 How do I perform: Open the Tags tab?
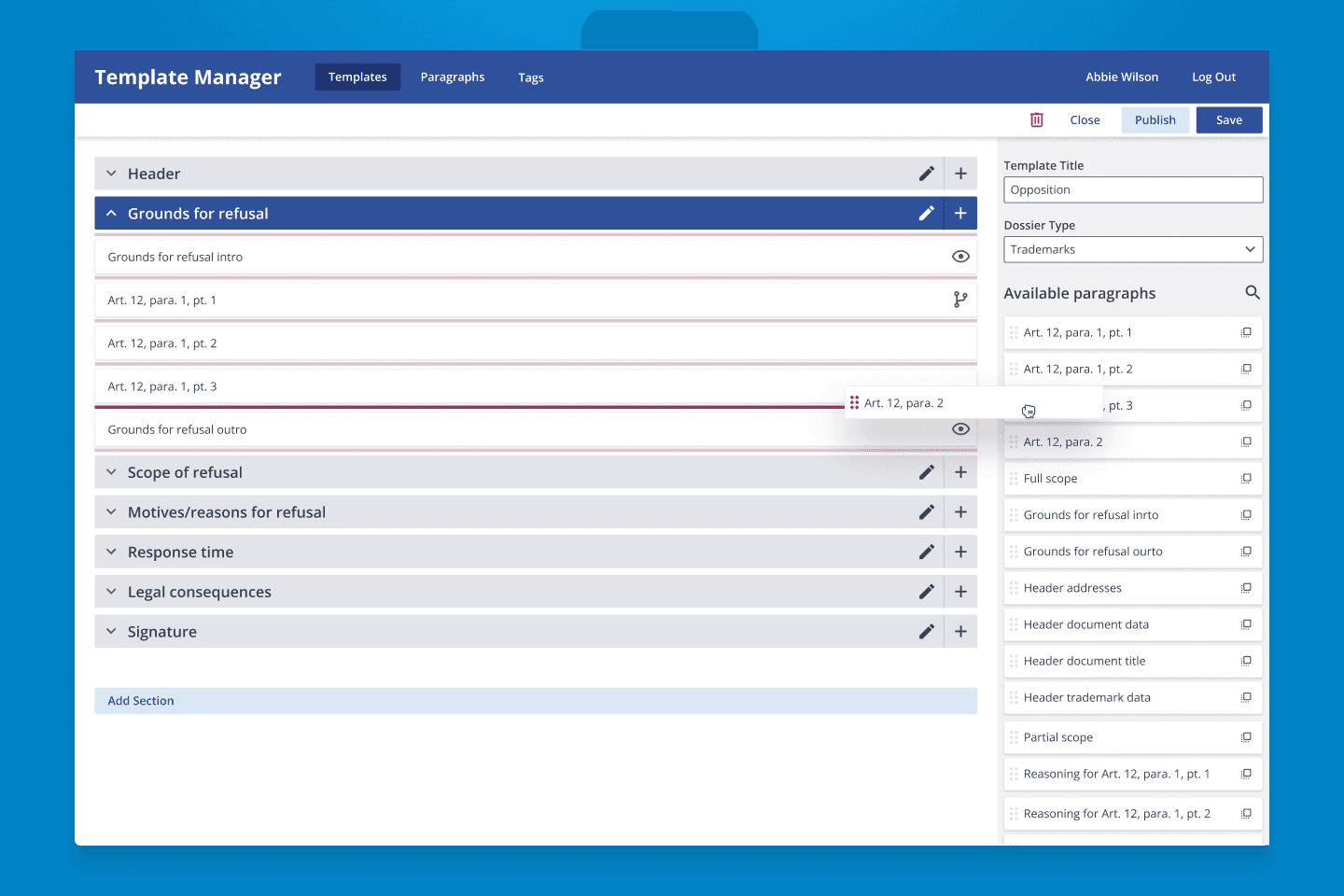[x=530, y=77]
